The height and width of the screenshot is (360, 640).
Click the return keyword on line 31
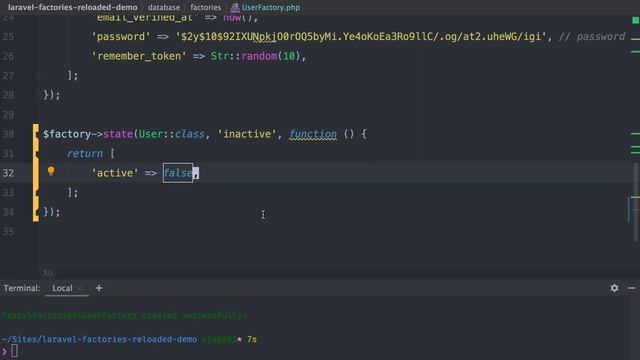point(85,154)
